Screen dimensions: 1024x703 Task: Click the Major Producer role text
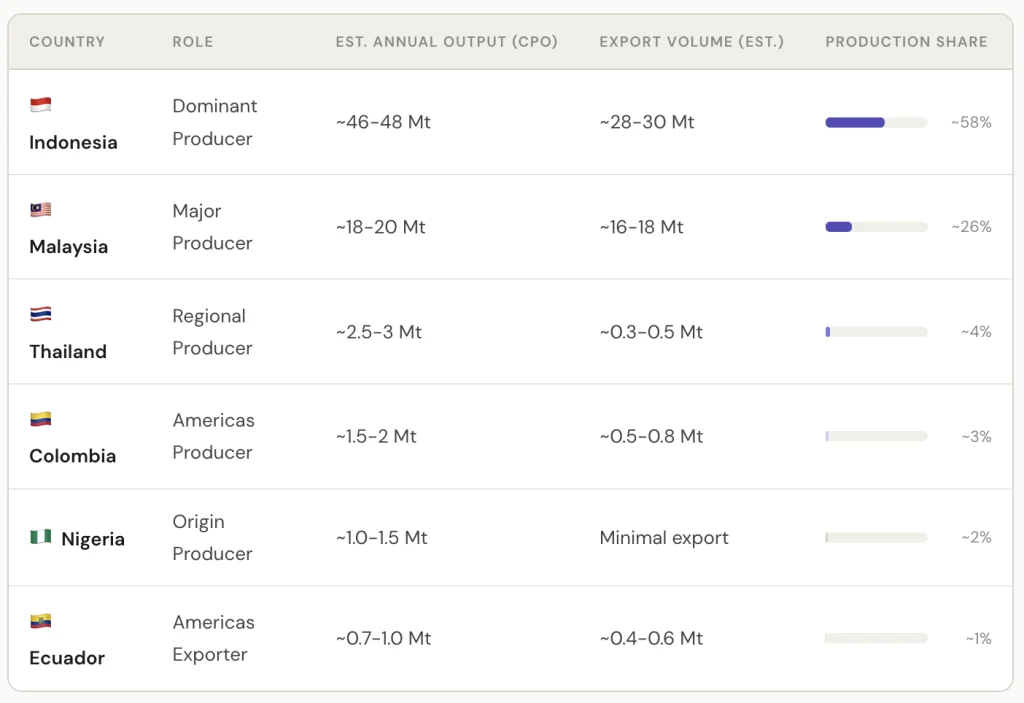pyautogui.click(x=212, y=227)
